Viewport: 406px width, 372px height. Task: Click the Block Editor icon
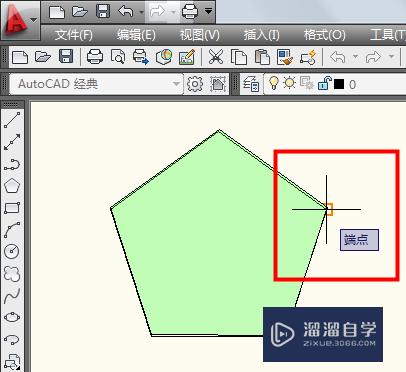[x=308, y=57]
